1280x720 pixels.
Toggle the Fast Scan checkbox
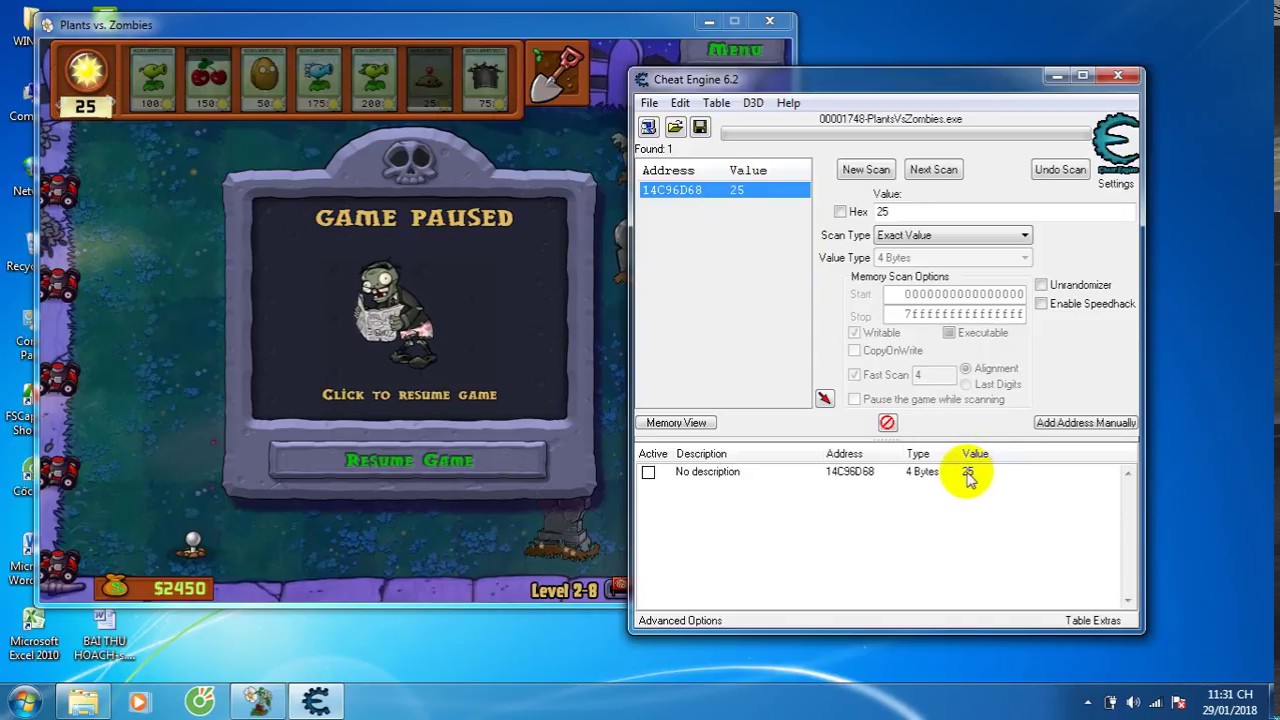click(854, 375)
